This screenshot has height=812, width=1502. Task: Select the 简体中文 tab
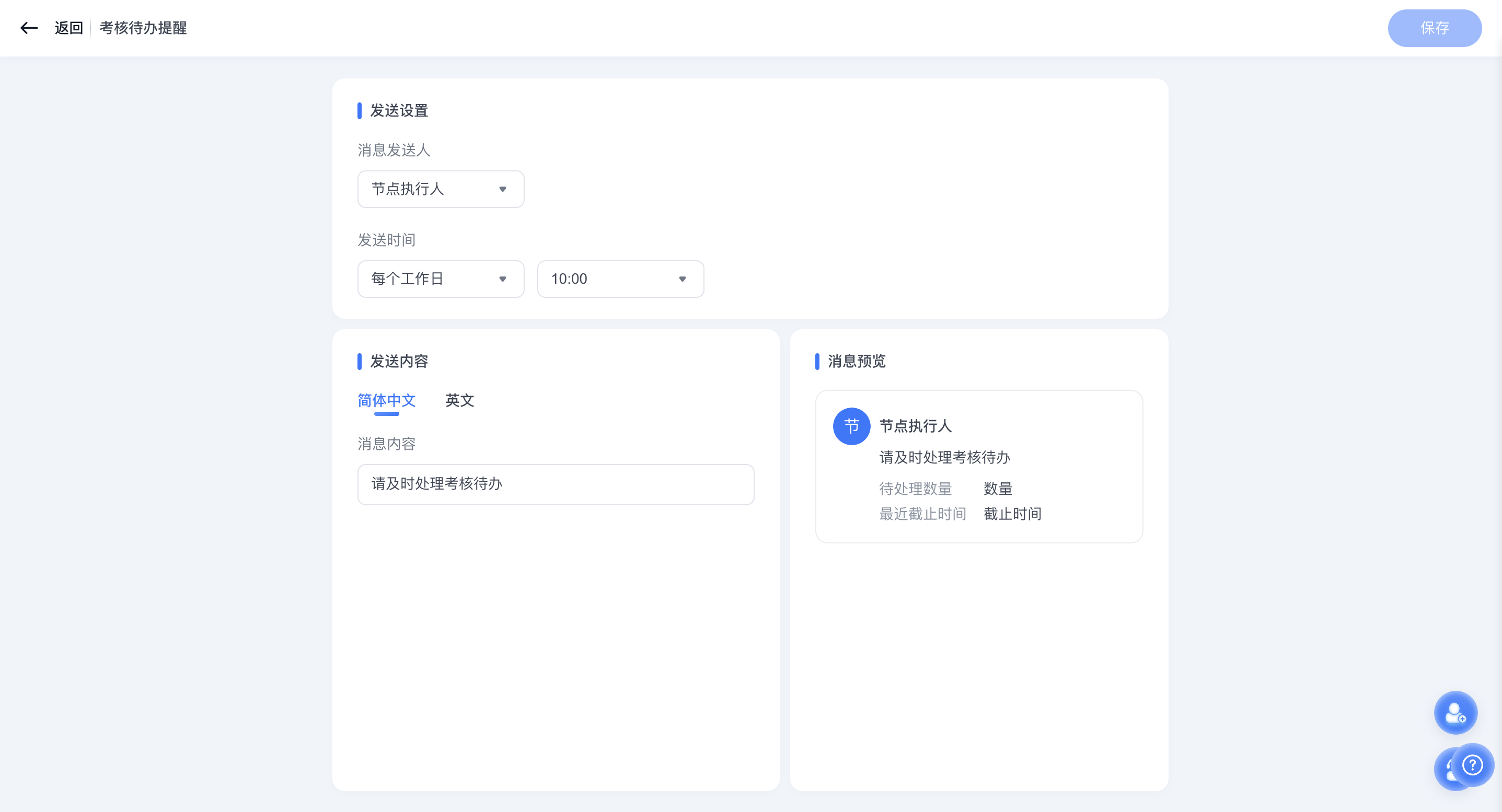(386, 401)
